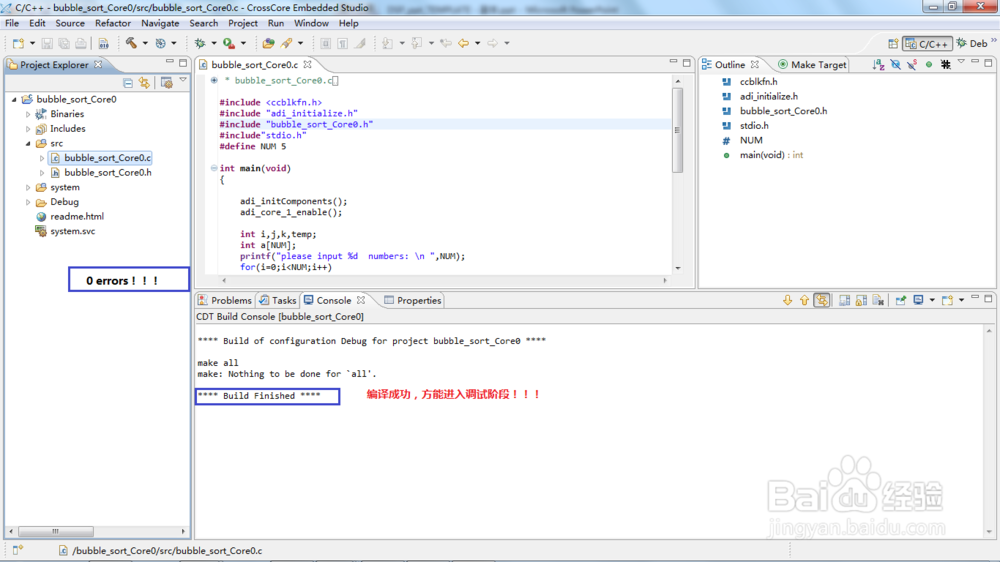Click the binary 010 toolbar icon
Image resolution: width=1000 pixels, height=562 pixels.
[103, 43]
